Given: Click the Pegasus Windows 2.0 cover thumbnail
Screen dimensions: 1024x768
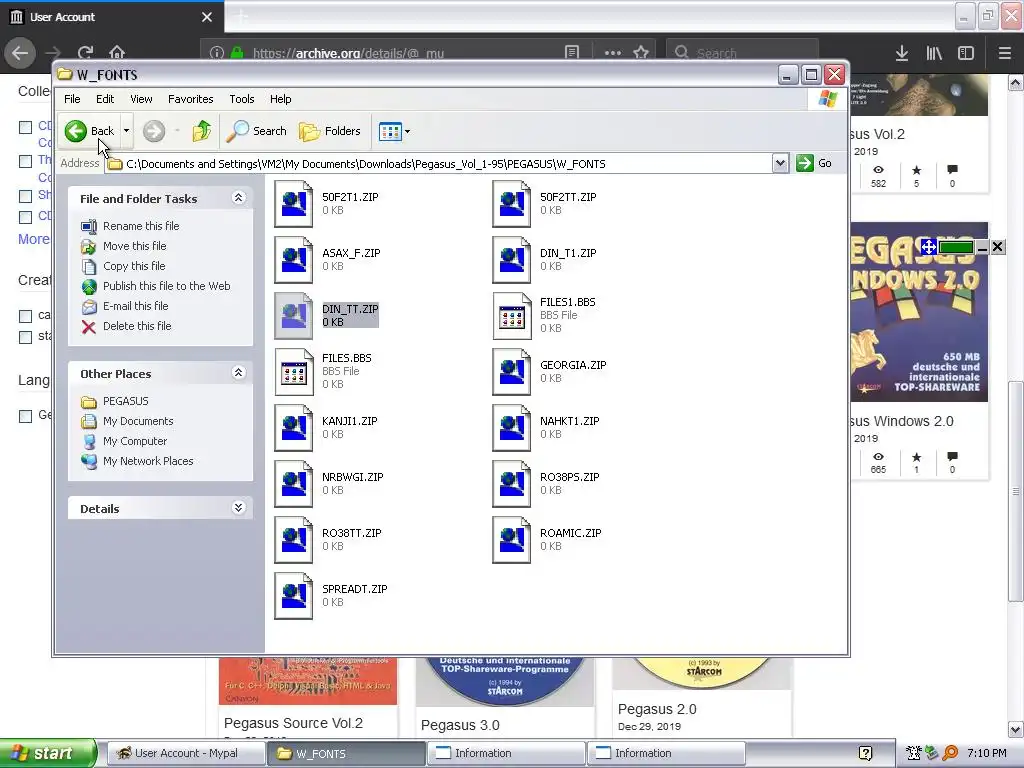Looking at the screenshot, I should pyautogui.click(x=919, y=312).
